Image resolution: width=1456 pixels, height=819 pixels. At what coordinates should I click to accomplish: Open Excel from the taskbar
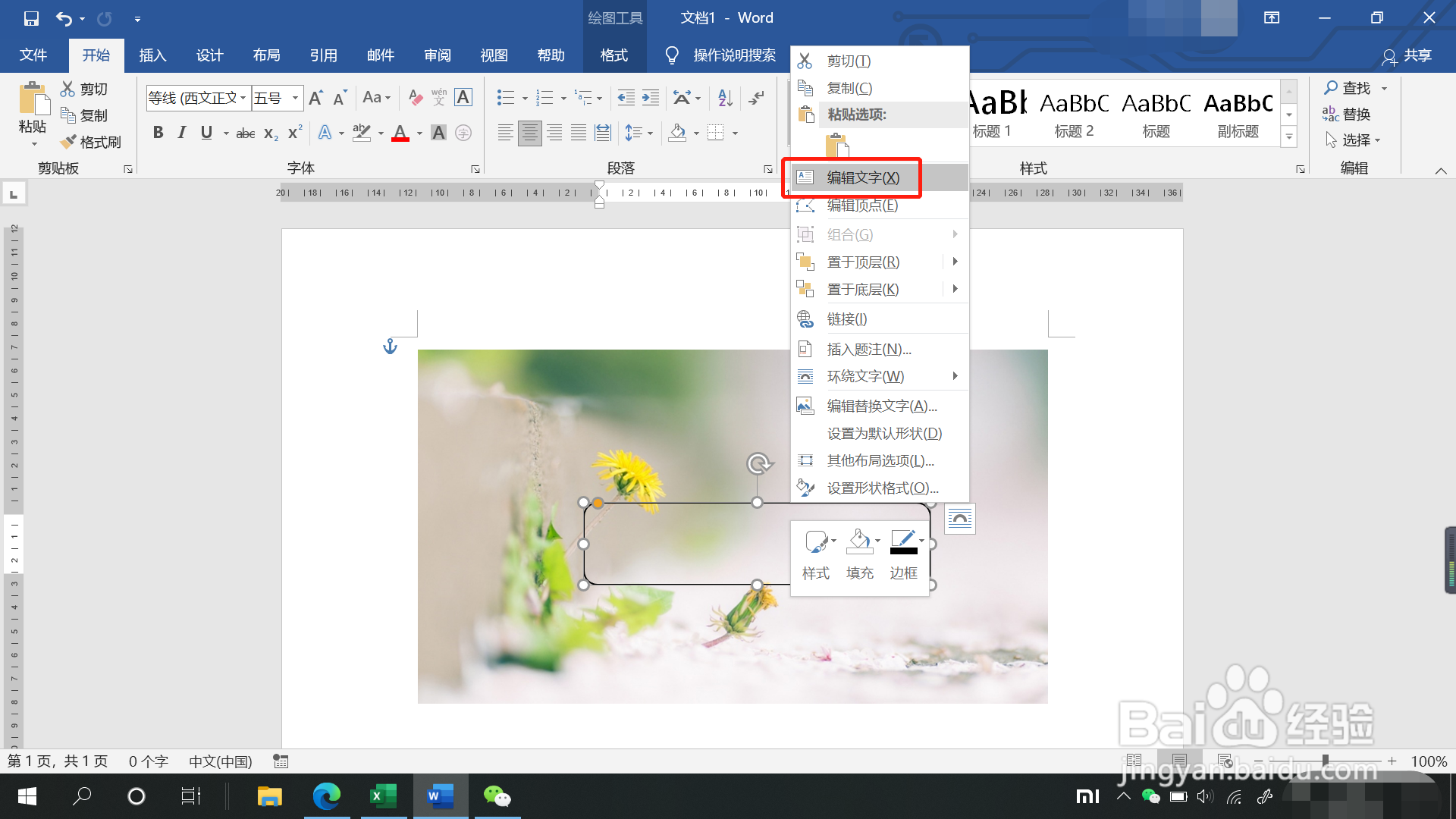click(x=384, y=796)
